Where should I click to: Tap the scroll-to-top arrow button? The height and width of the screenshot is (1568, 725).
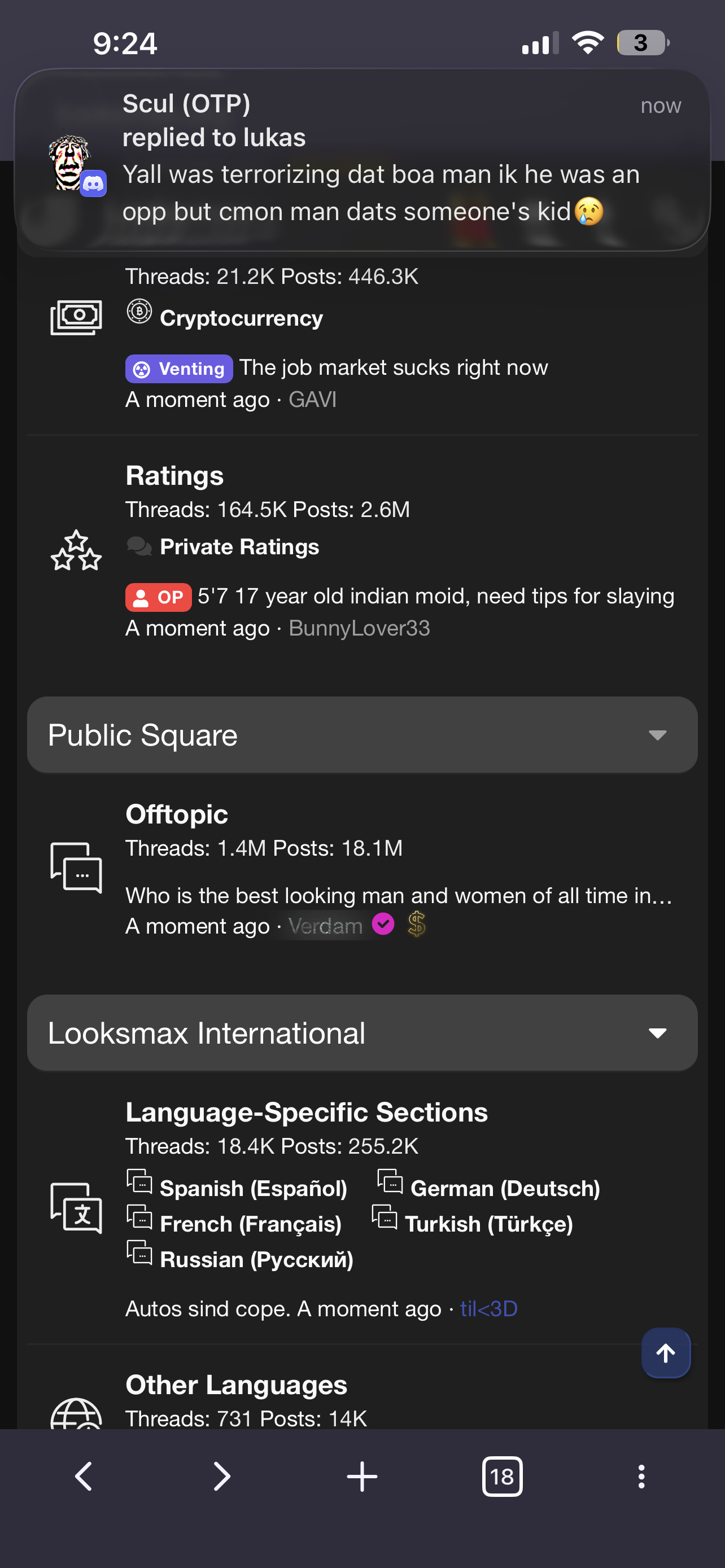pyautogui.click(x=665, y=1352)
